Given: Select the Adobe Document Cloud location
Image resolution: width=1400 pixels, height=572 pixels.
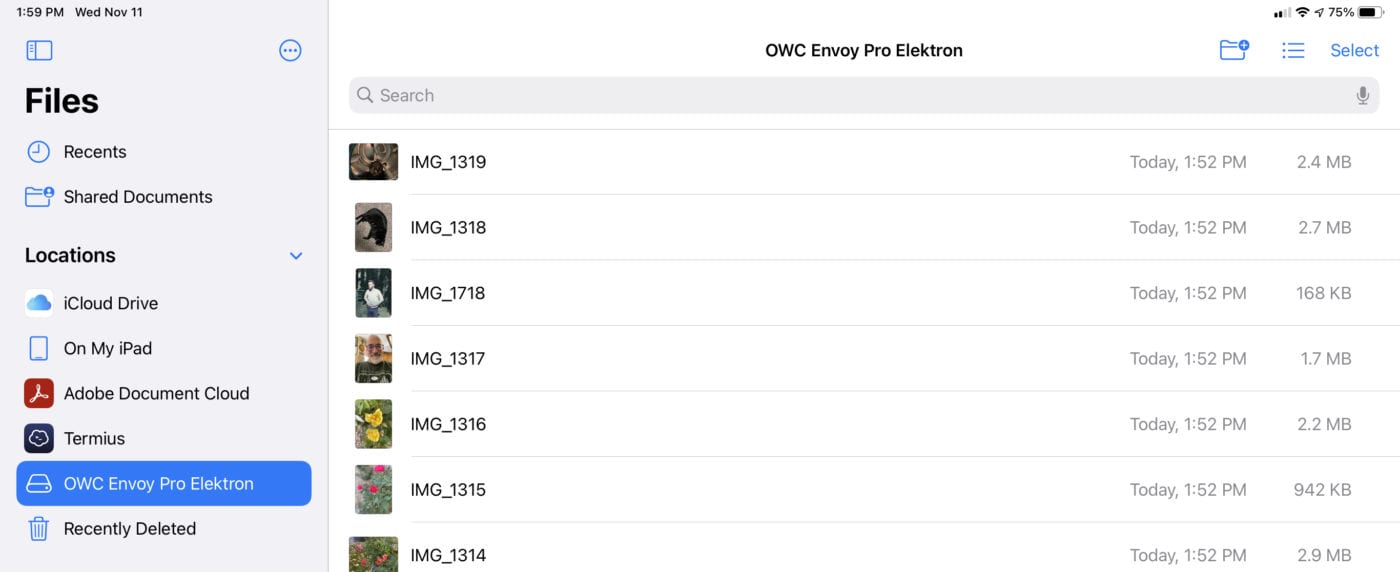Looking at the screenshot, I should click(x=156, y=393).
